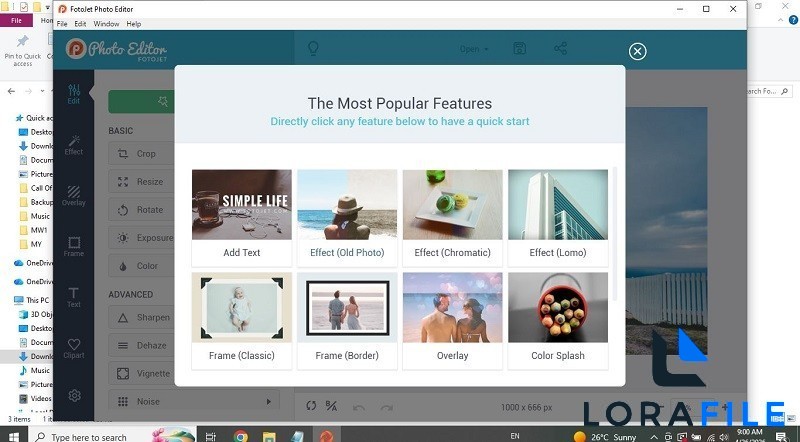Screen dimensions: 800x442
Task: Click the Back arrow in File Explorer
Action: pos(11,91)
